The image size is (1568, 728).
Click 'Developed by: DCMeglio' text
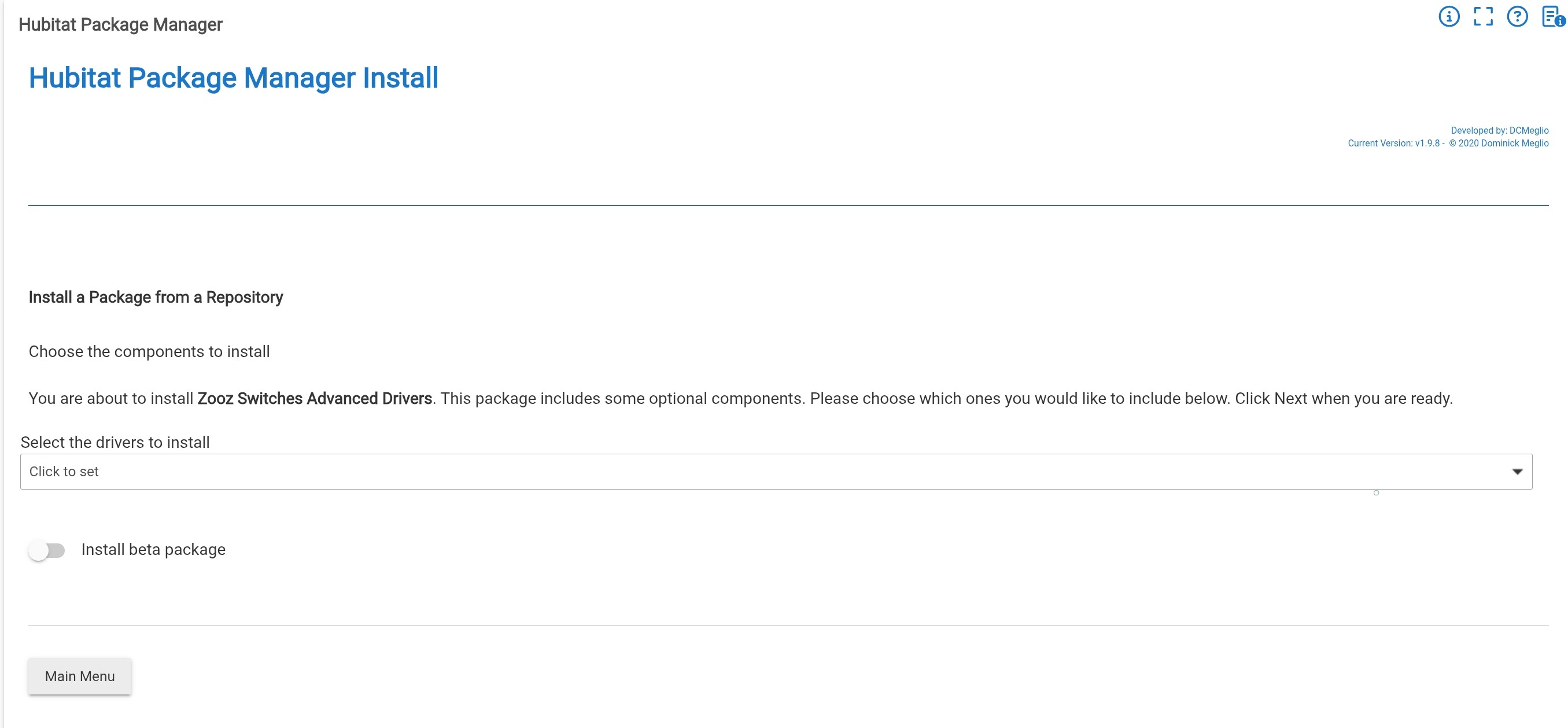[1499, 130]
